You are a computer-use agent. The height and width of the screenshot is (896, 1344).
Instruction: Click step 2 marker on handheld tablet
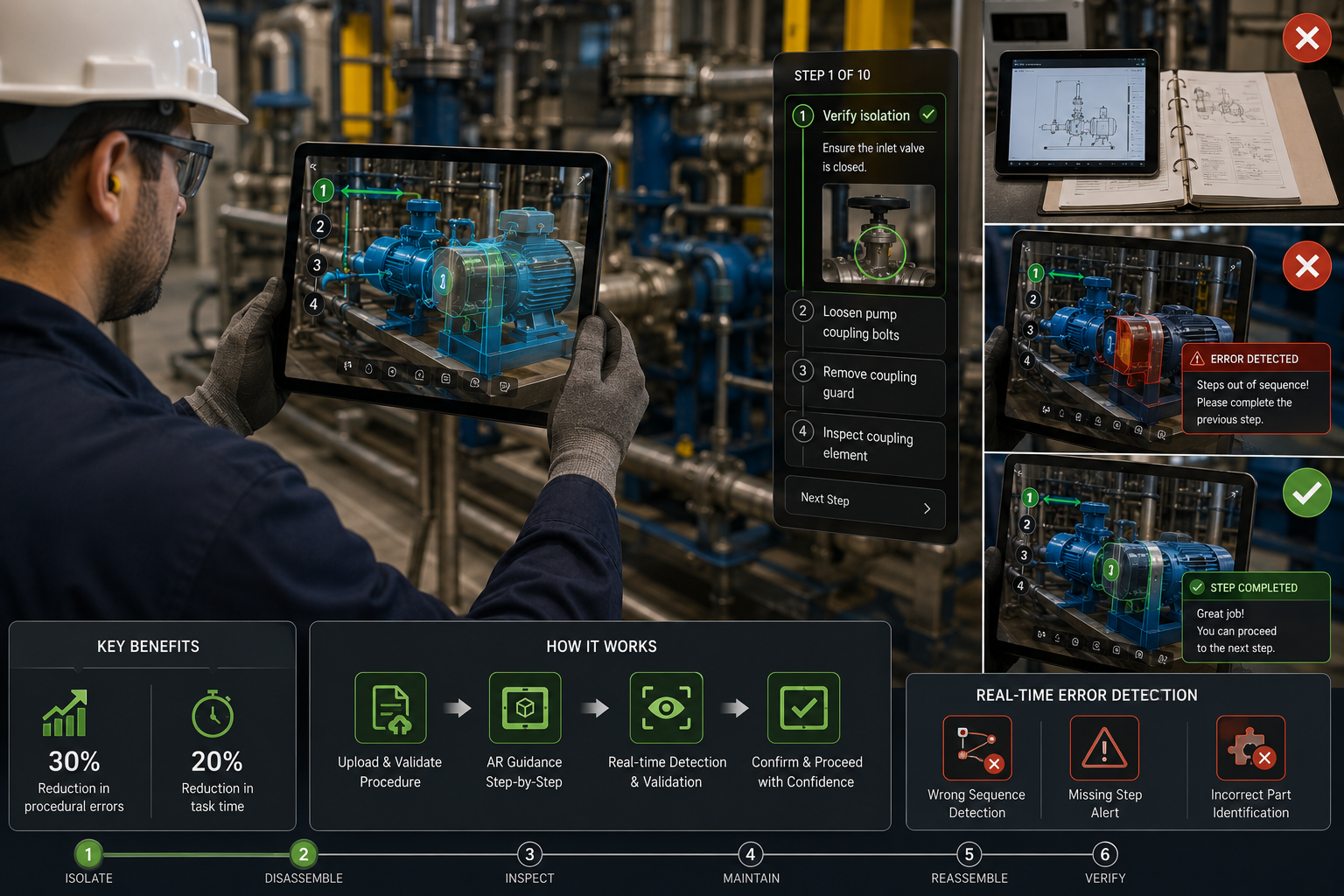320,227
